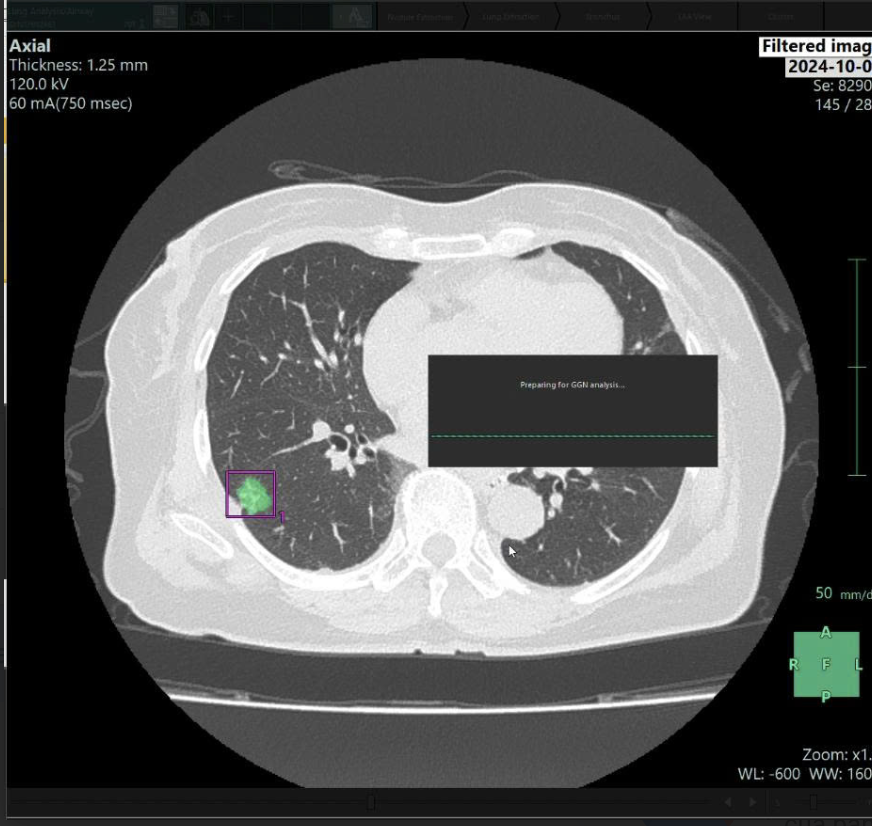Click the GGN analysis progress bar

click(x=572, y=436)
